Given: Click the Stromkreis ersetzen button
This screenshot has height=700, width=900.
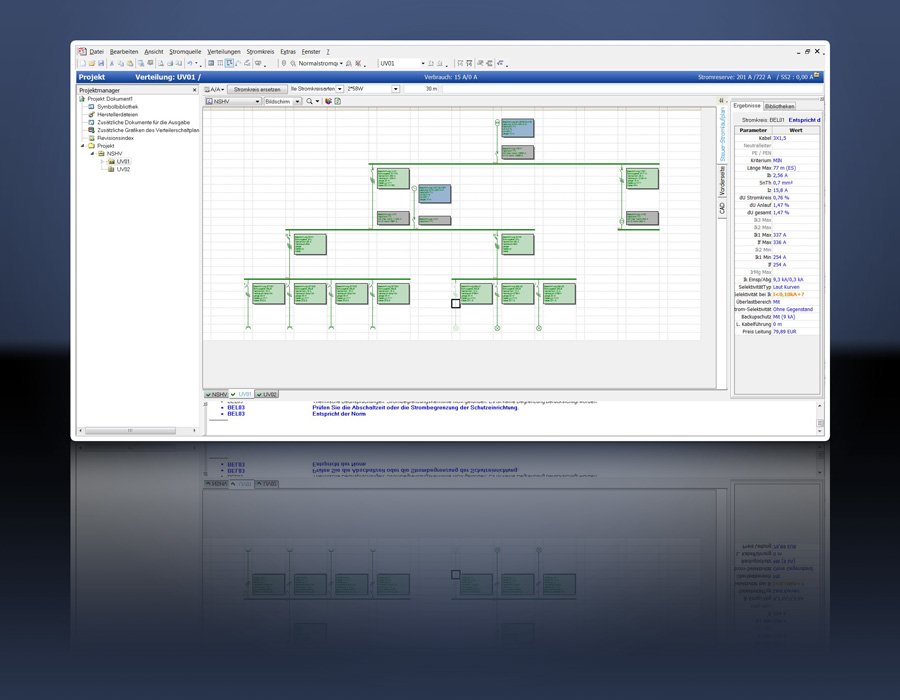Looking at the screenshot, I should (x=257, y=90).
